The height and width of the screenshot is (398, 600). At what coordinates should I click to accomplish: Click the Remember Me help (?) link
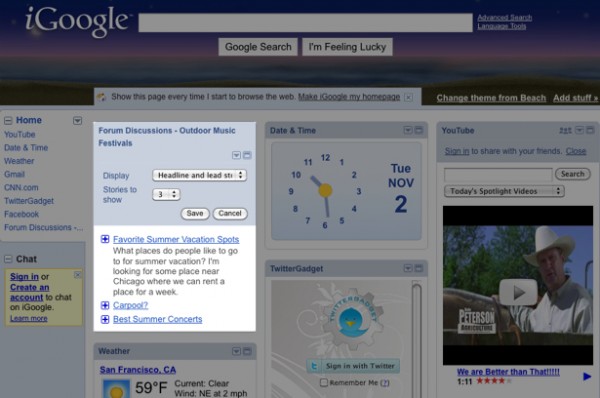point(385,383)
